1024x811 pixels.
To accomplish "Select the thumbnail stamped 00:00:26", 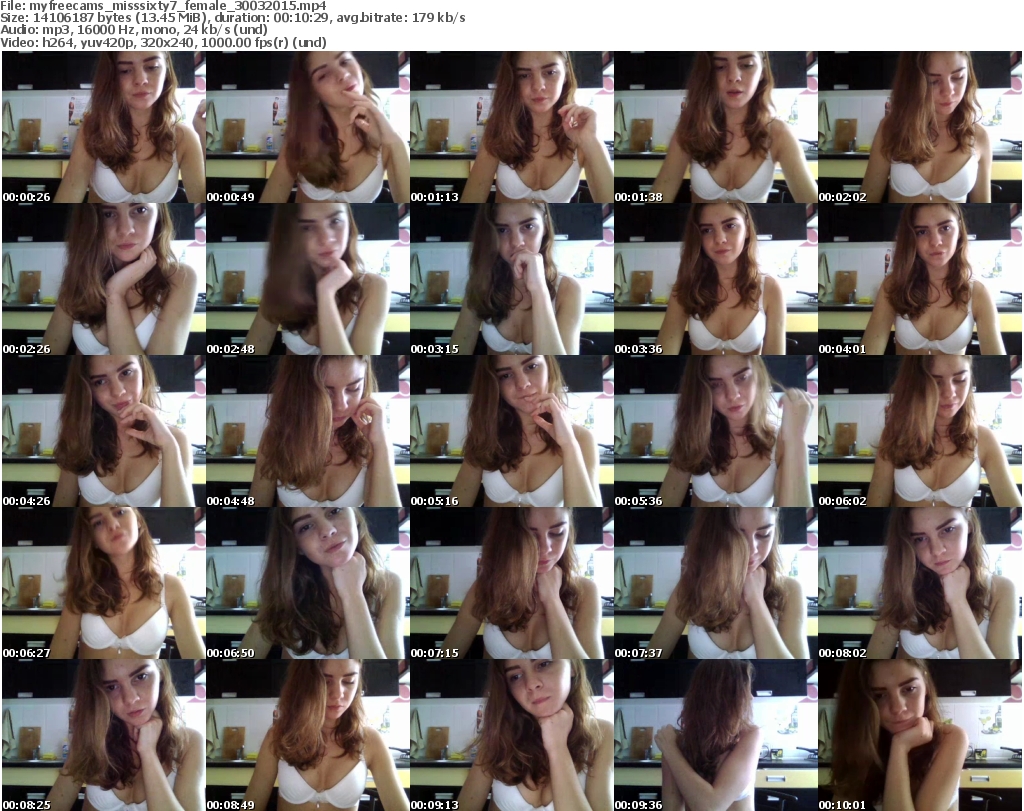I will [104, 127].
